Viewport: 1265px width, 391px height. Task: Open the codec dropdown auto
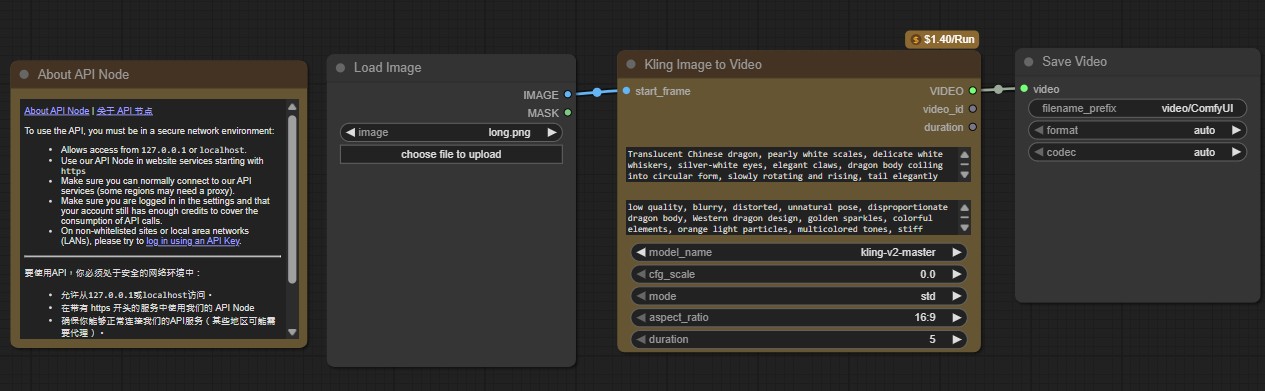click(x=1138, y=152)
